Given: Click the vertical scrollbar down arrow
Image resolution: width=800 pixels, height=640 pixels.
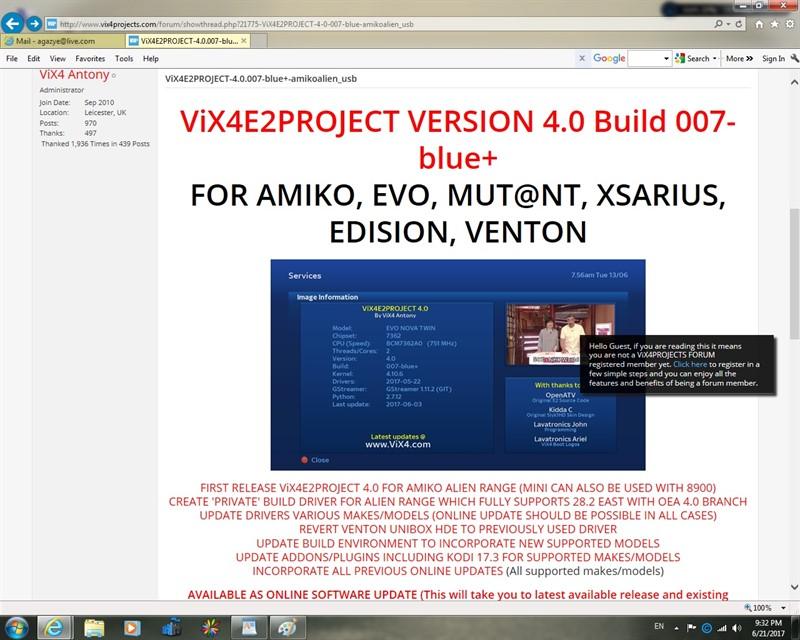Looking at the screenshot, I should (794, 587).
